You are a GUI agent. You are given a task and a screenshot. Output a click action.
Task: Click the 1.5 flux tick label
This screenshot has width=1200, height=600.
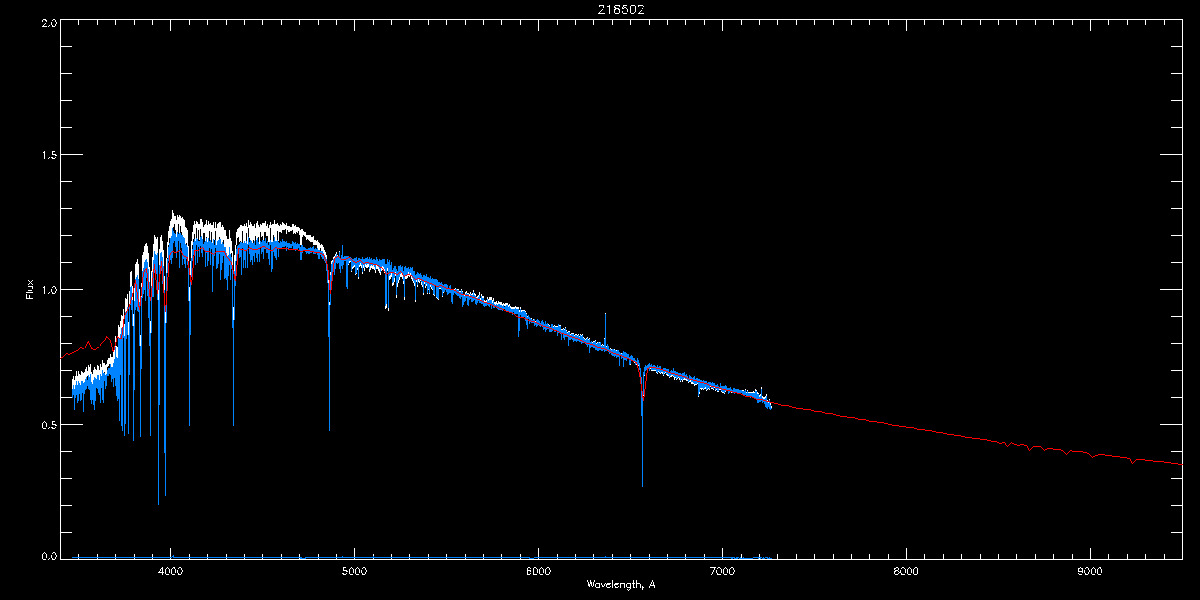[48, 155]
